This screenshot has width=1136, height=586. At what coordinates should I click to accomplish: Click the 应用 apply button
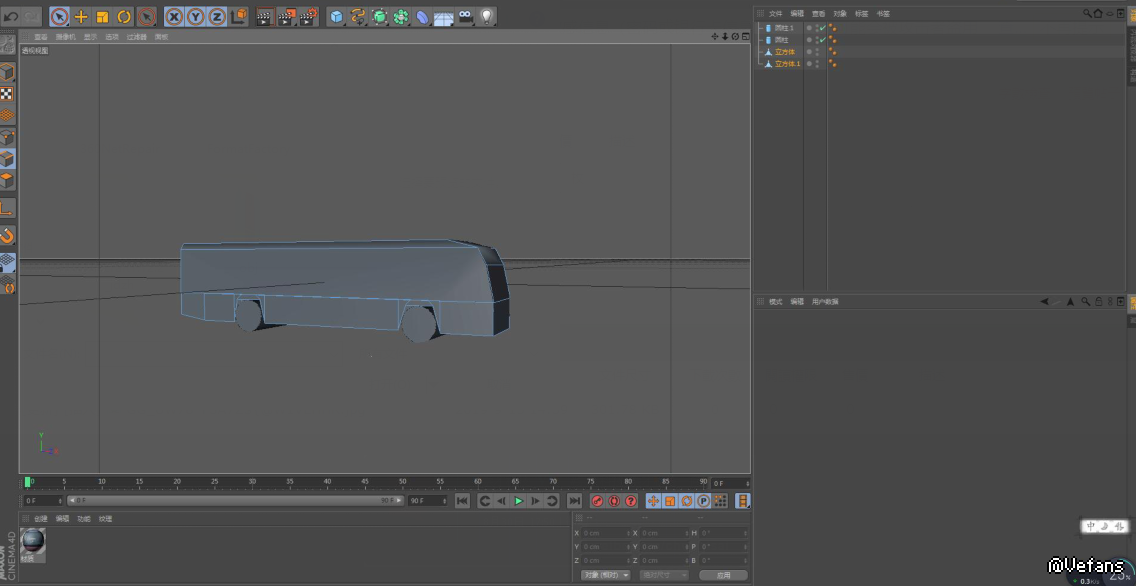723,575
